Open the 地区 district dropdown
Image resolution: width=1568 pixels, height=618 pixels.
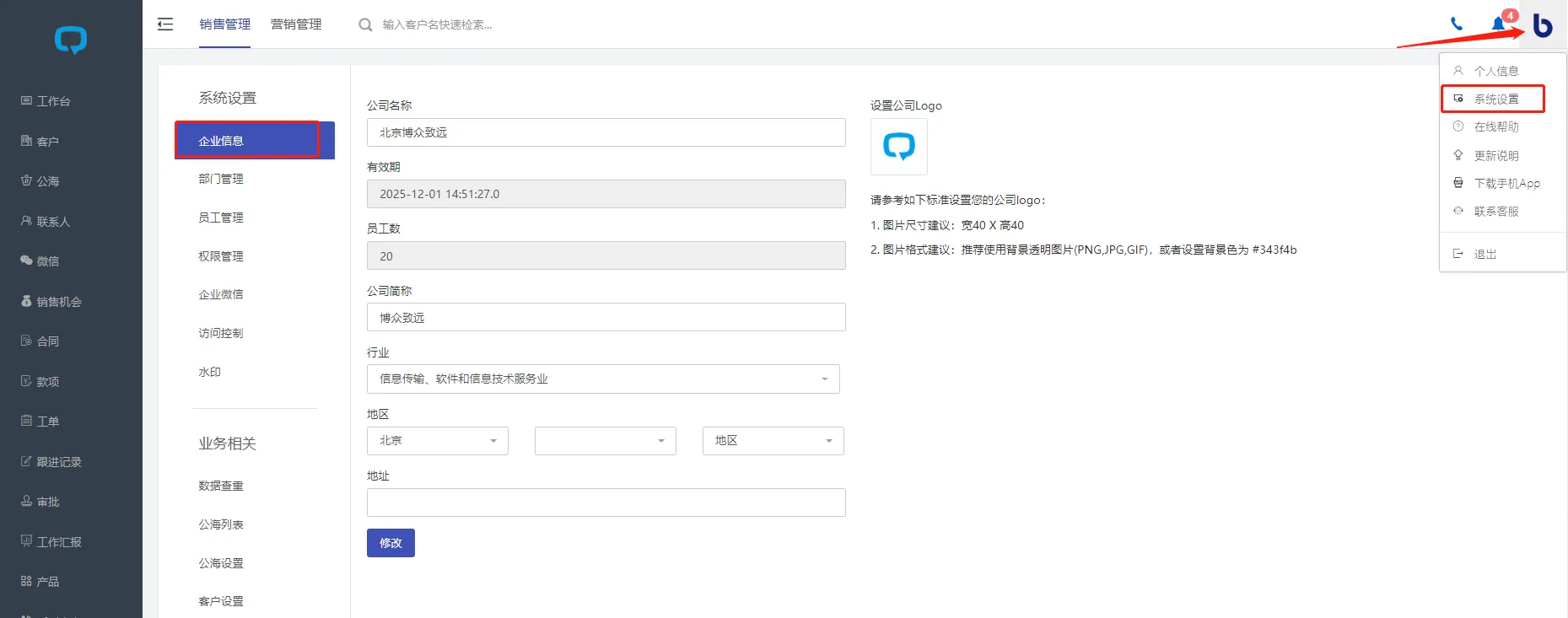773,441
